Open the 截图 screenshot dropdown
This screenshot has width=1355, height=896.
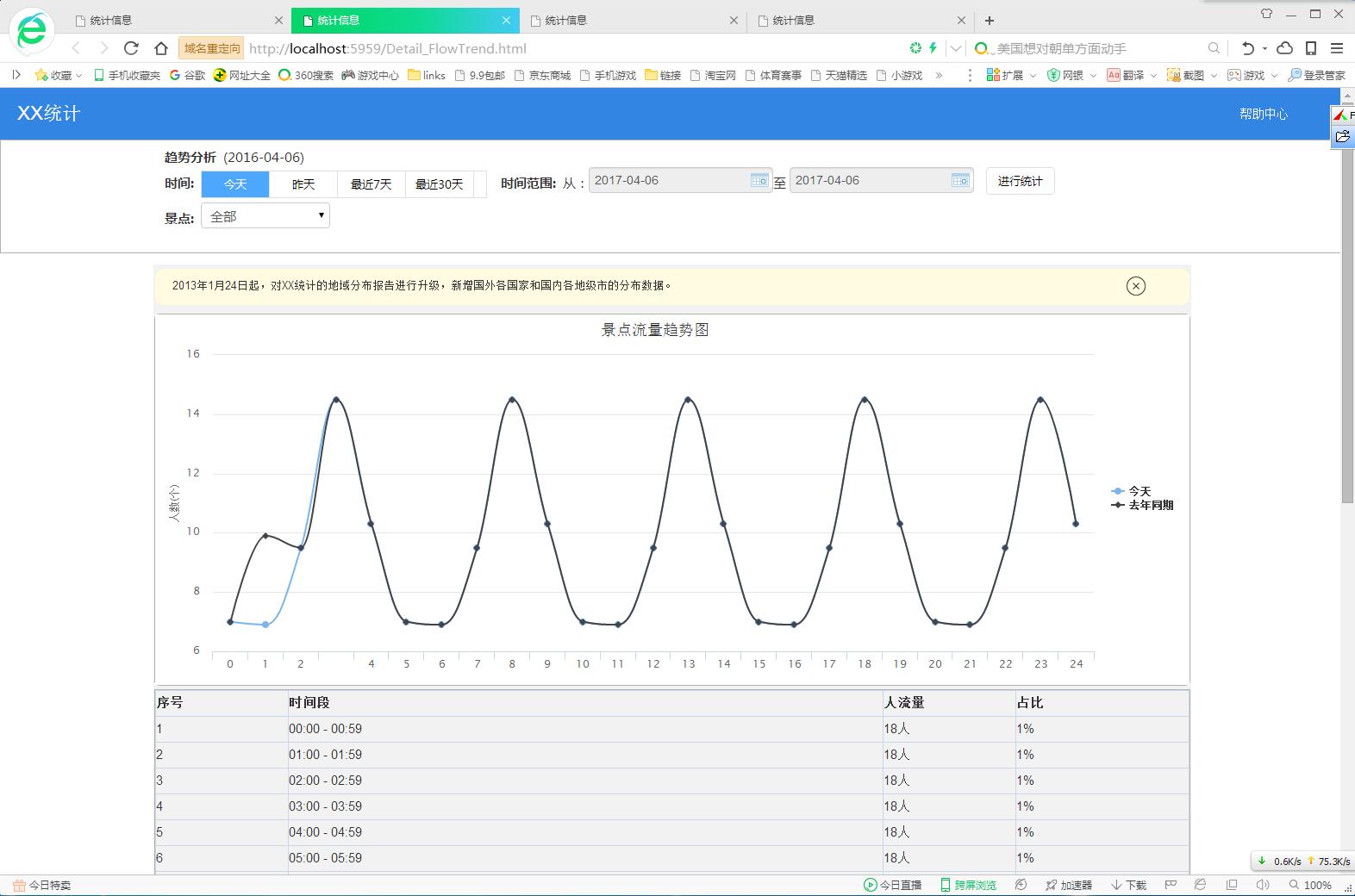click(1192, 75)
